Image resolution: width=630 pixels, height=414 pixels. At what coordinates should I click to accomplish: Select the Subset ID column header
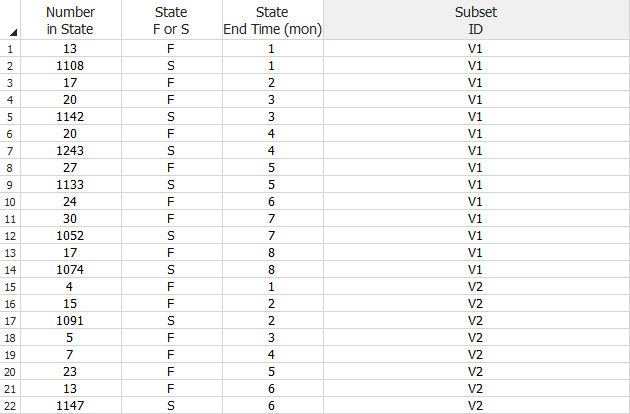pyautogui.click(x=476, y=20)
